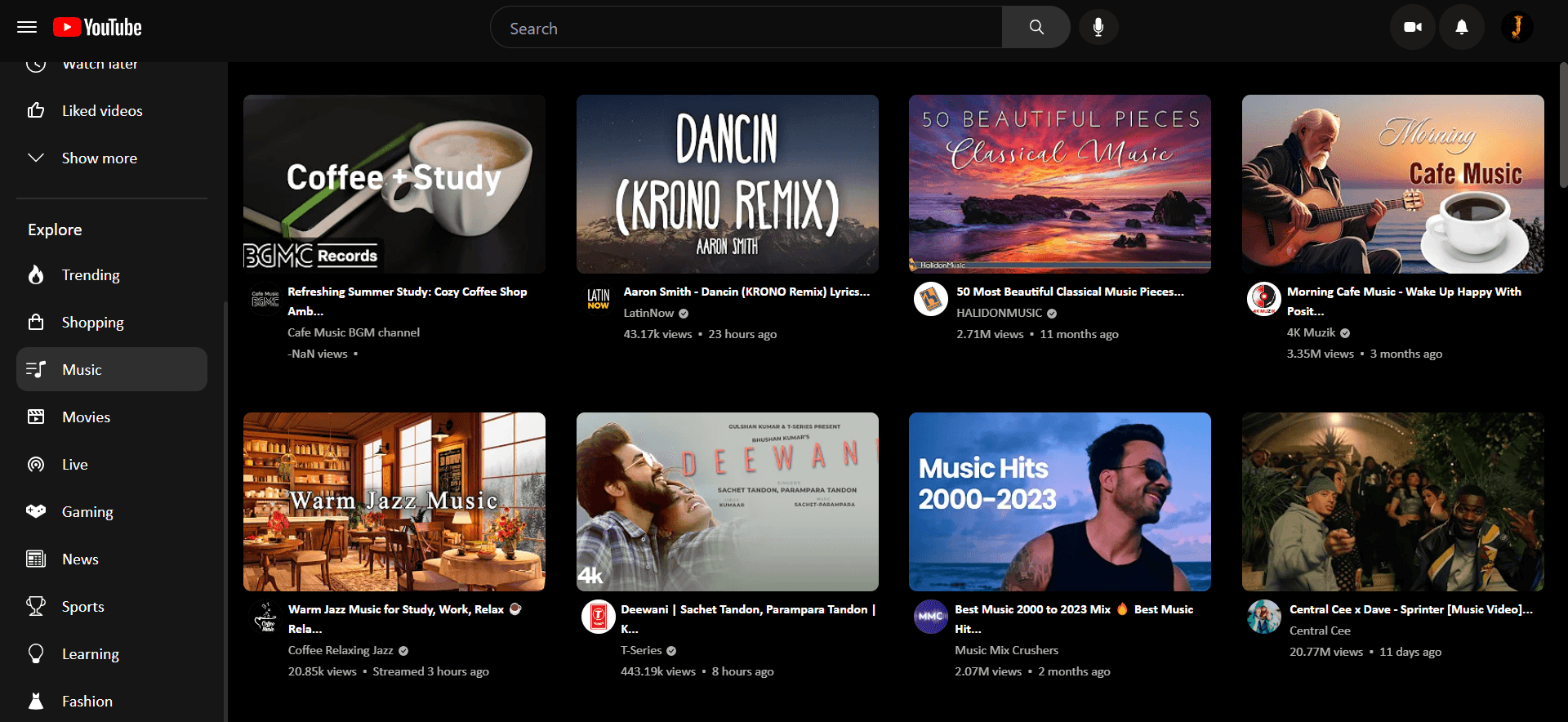Screen dimensions: 1568x722
Task: Open the hamburger guide menu
Action: (x=27, y=27)
